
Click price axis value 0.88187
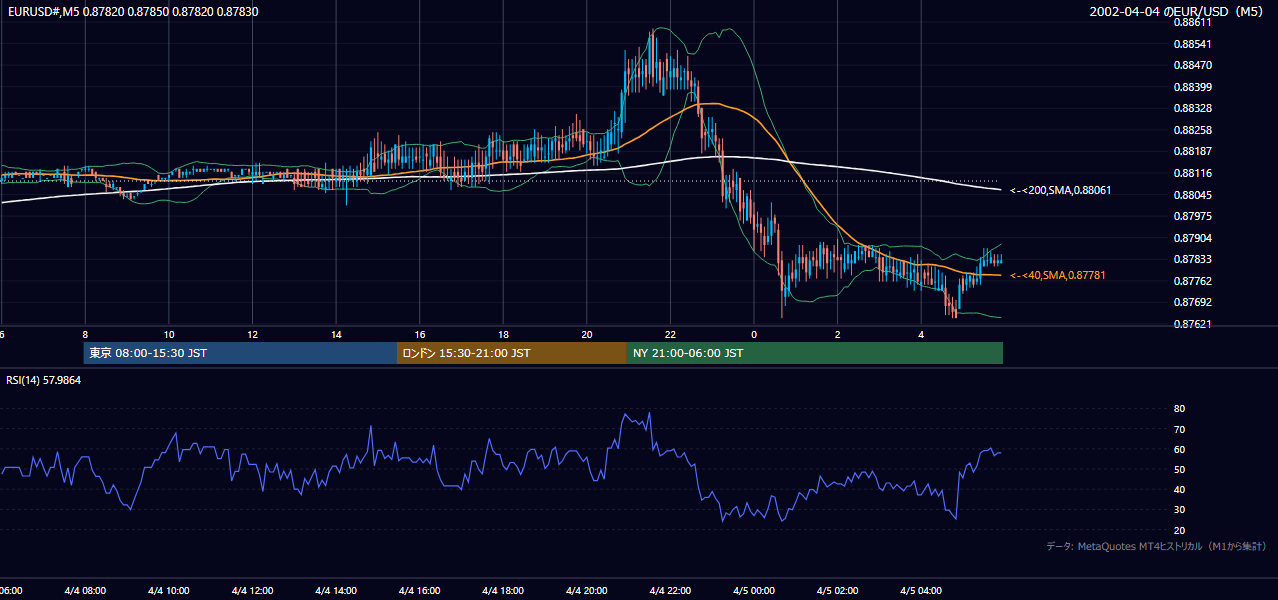pyautogui.click(x=1193, y=151)
